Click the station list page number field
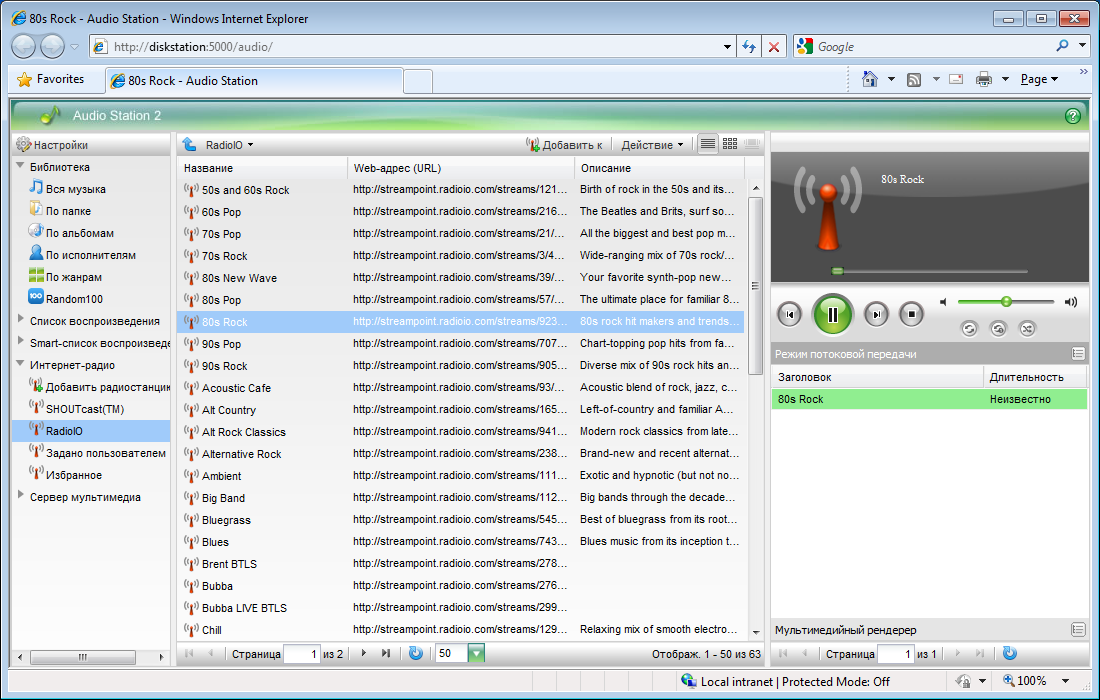This screenshot has width=1100, height=700. (302, 654)
